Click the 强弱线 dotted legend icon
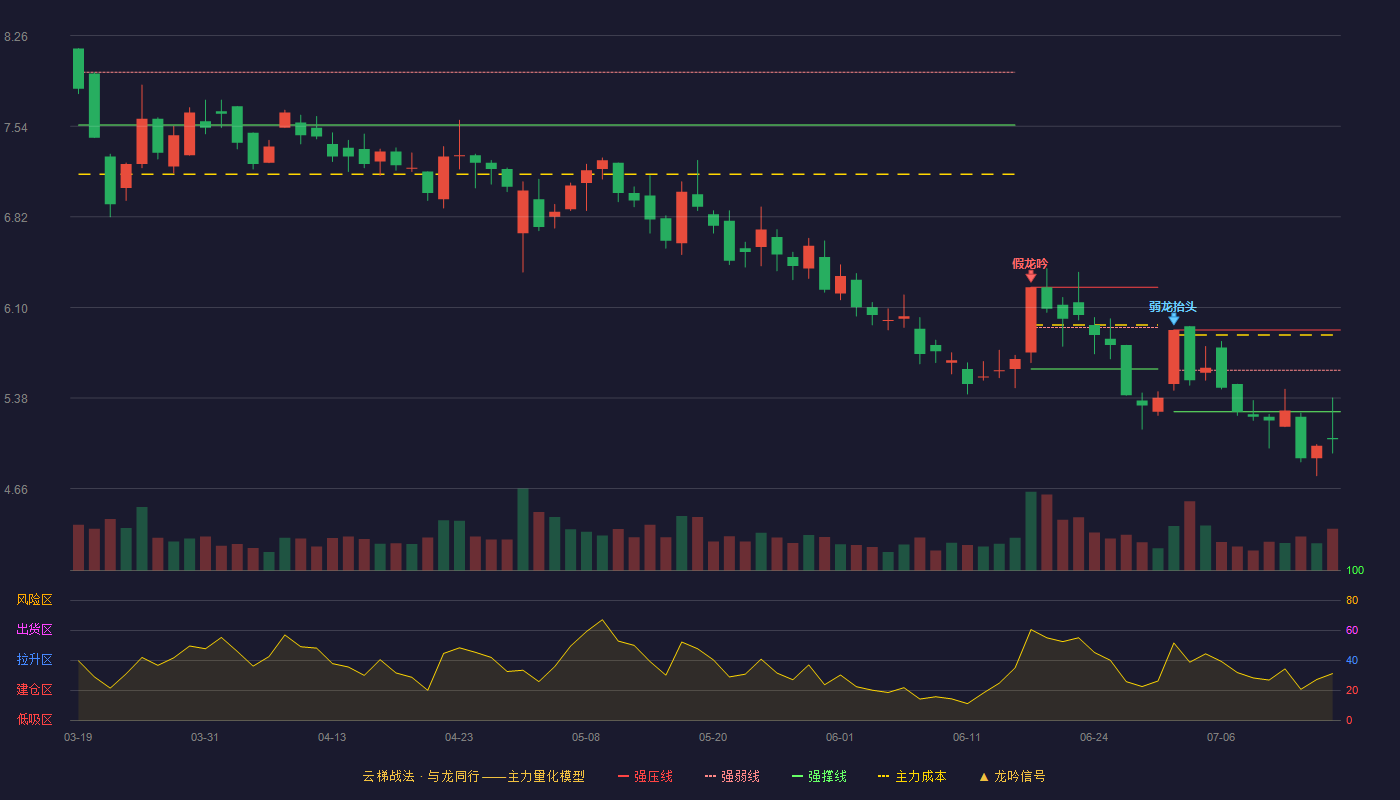 (x=710, y=776)
